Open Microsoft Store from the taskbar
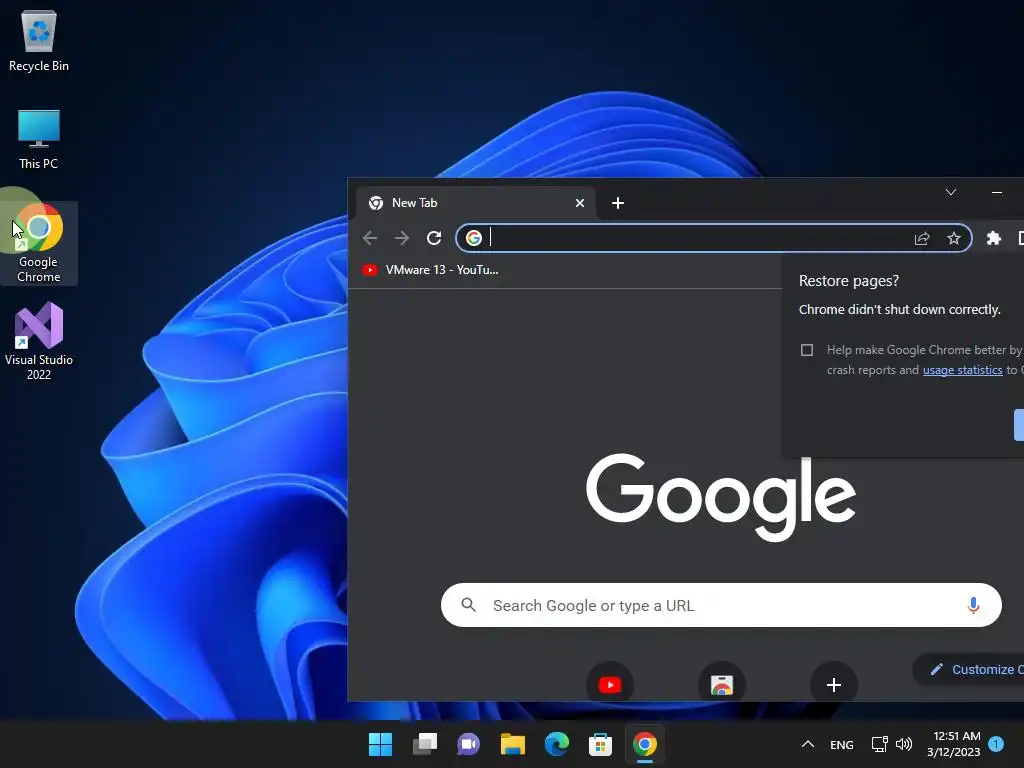The image size is (1024, 768). [600, 744]
